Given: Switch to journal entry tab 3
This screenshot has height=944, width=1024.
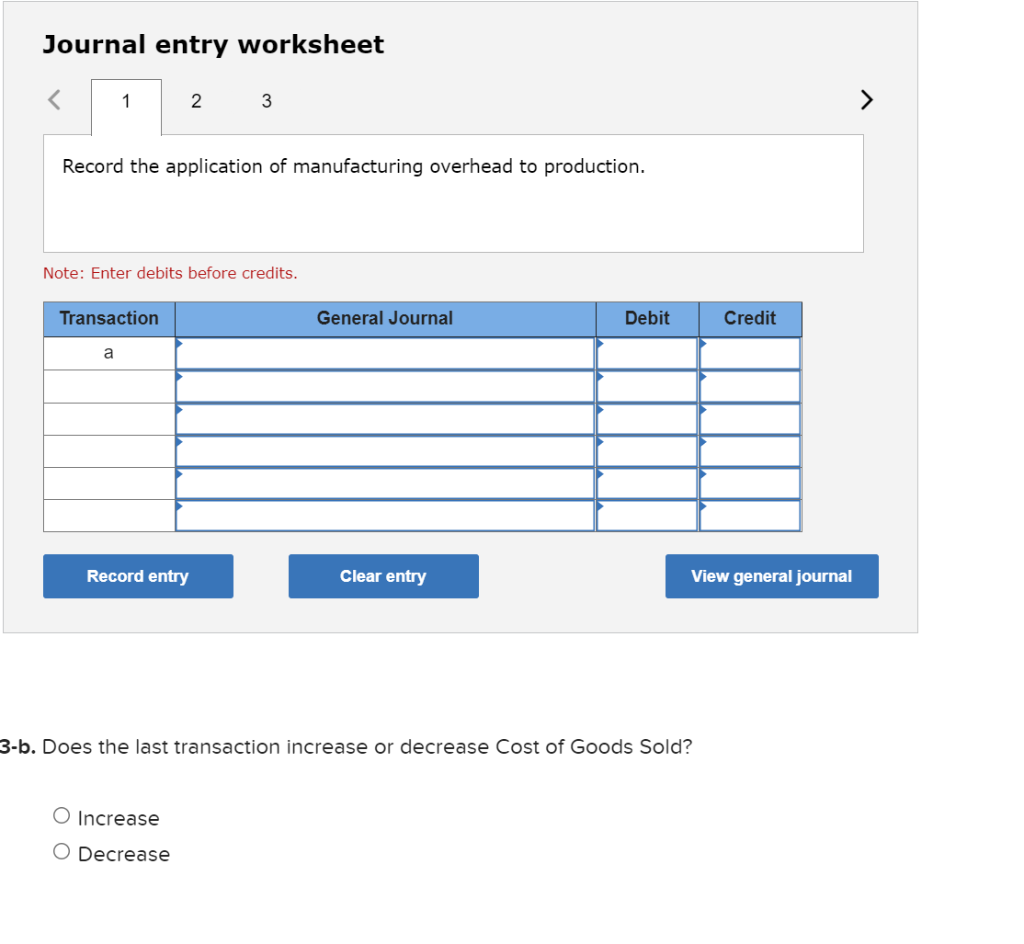Looking at the screenshot, I should (266, 101).
